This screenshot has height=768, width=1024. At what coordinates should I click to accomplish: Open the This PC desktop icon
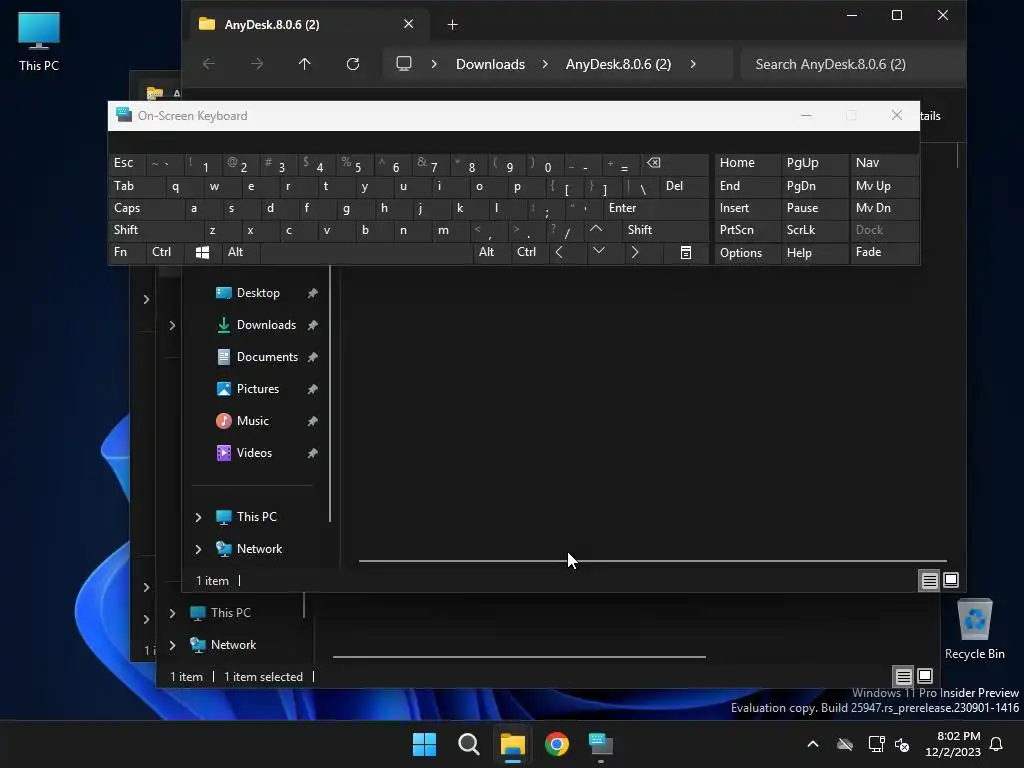39,40
